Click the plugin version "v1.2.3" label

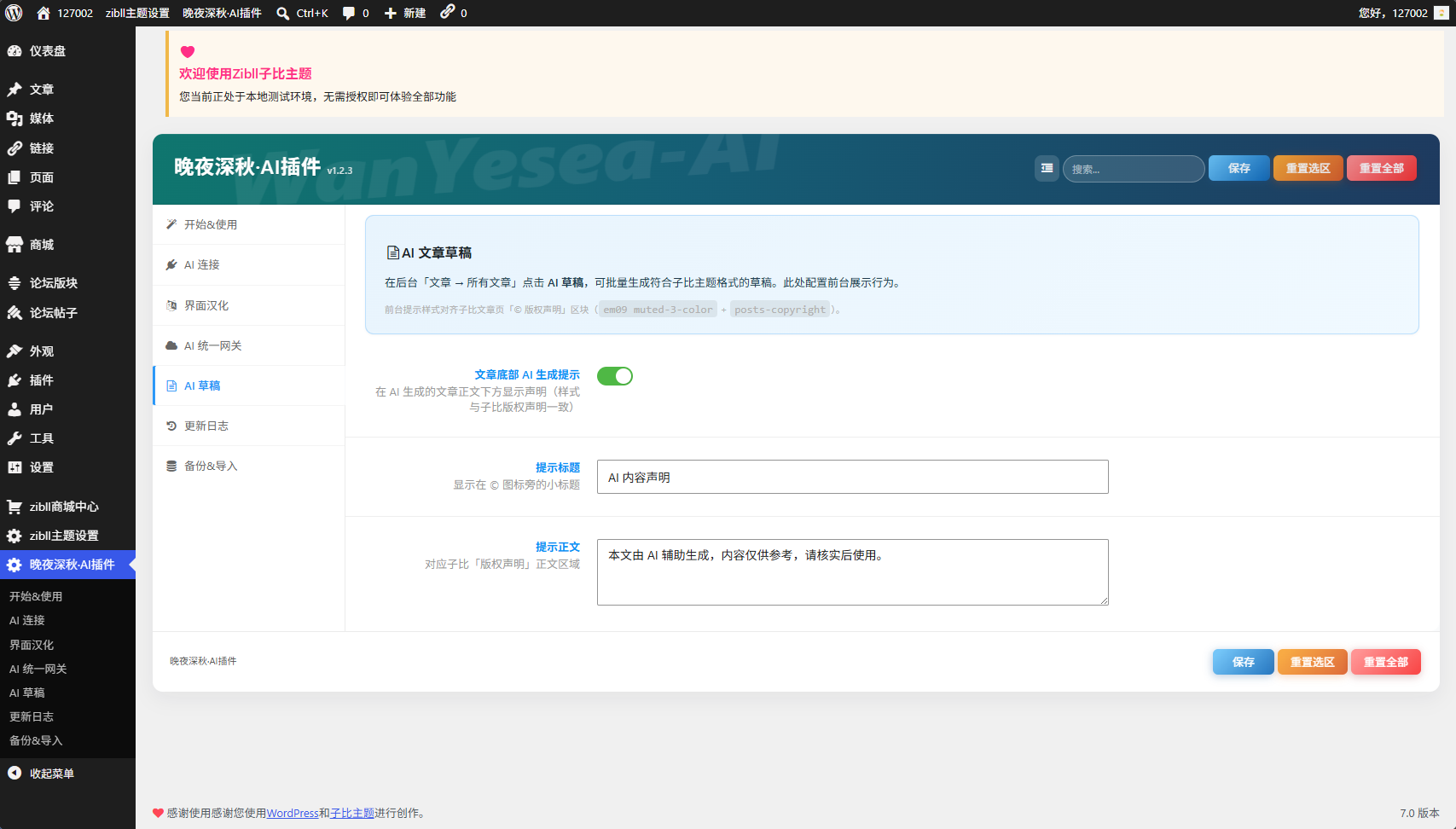coord(339,171)
